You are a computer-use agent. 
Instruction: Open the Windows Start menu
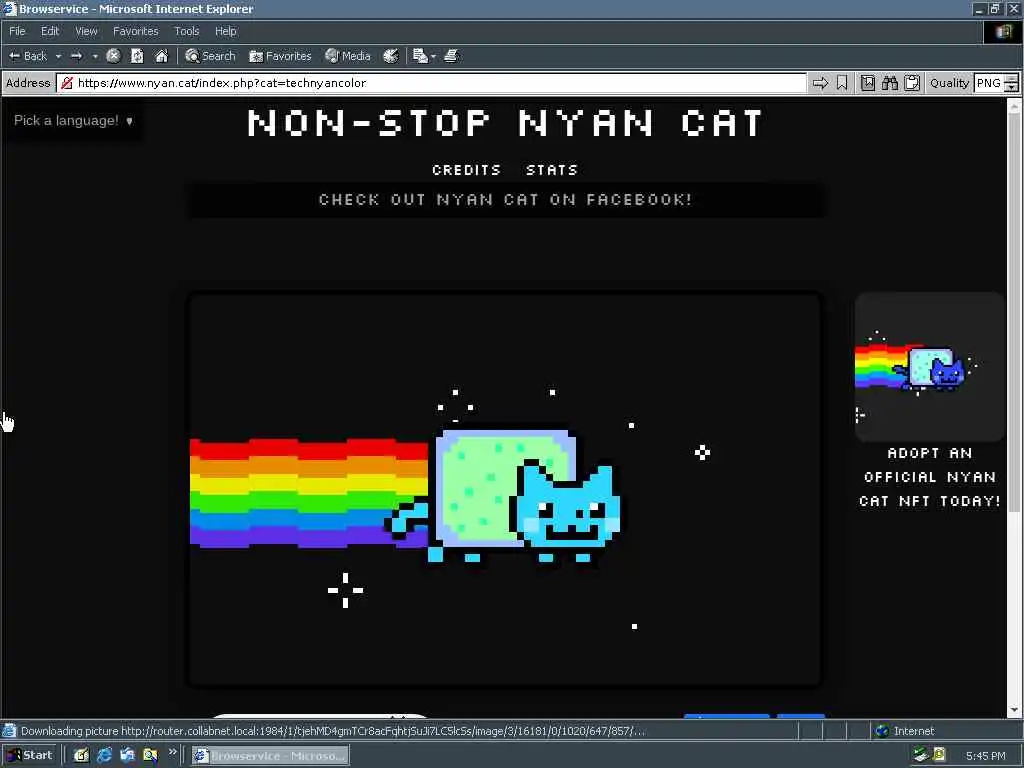pos(30,756)
